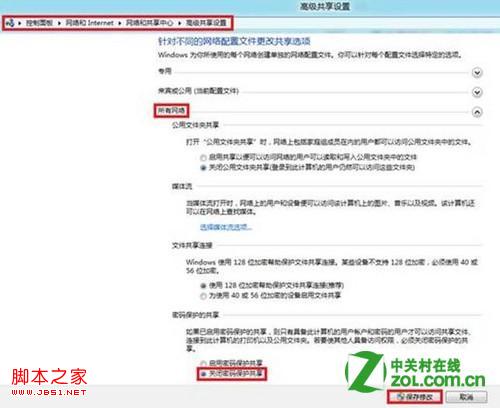Collapse the 所有网络 section chevron
The image size is (500, 408).
tap(477, 112)
